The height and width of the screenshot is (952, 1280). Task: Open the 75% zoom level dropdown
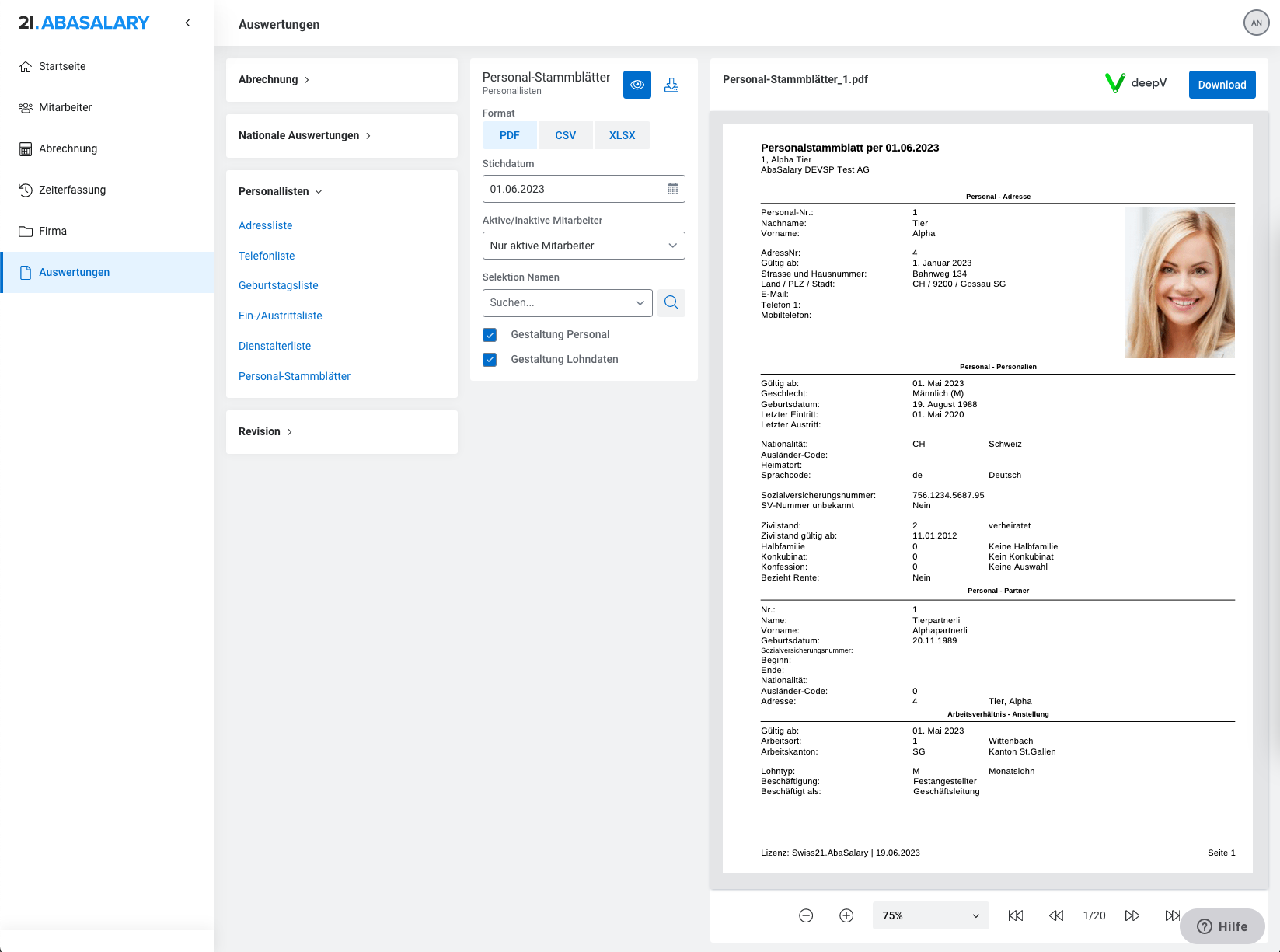click(930, 915)
